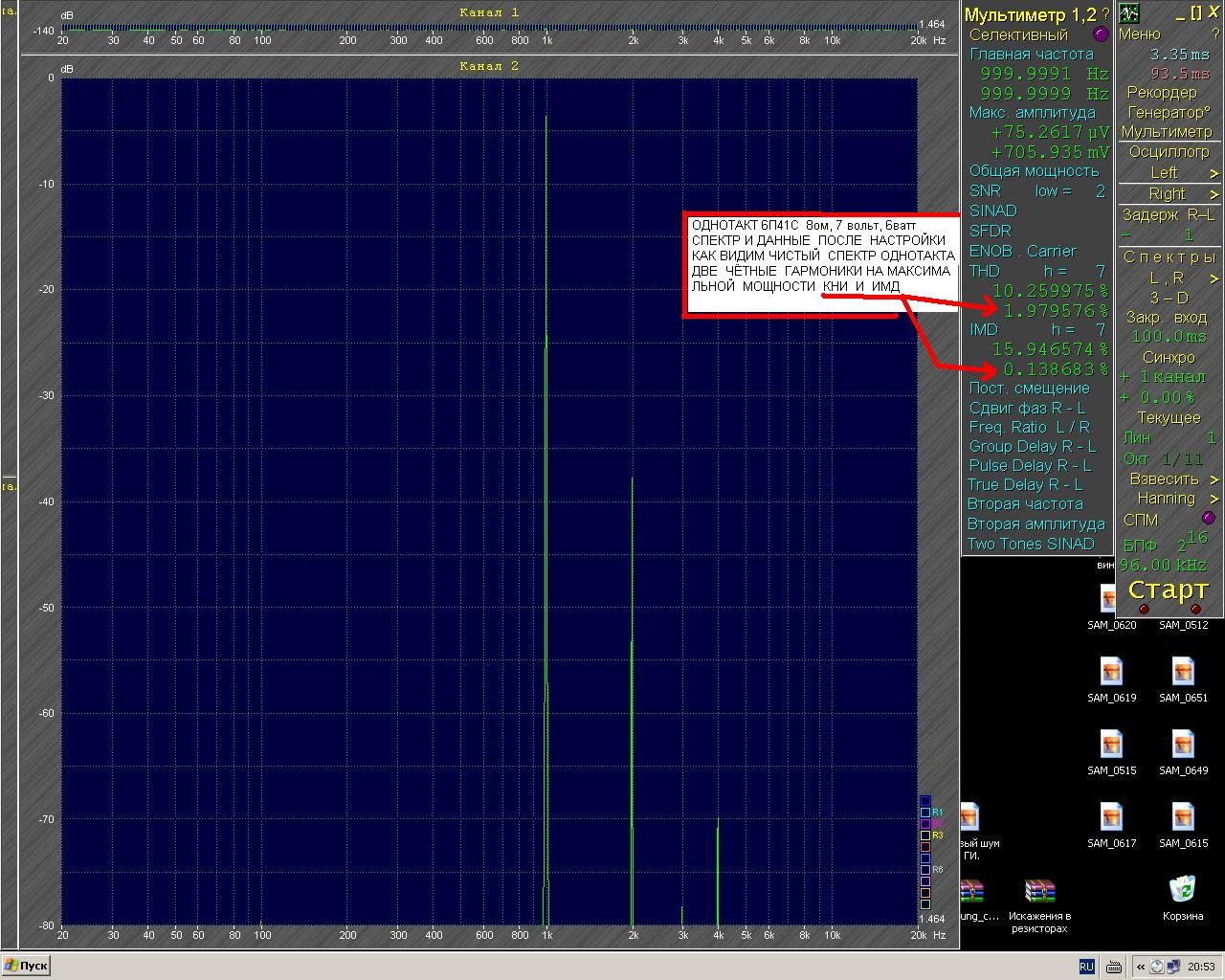The image size is (1225, 980).
Task: Open the Генератор panel
Action: pyautogui.click(x=1169, y=112)
